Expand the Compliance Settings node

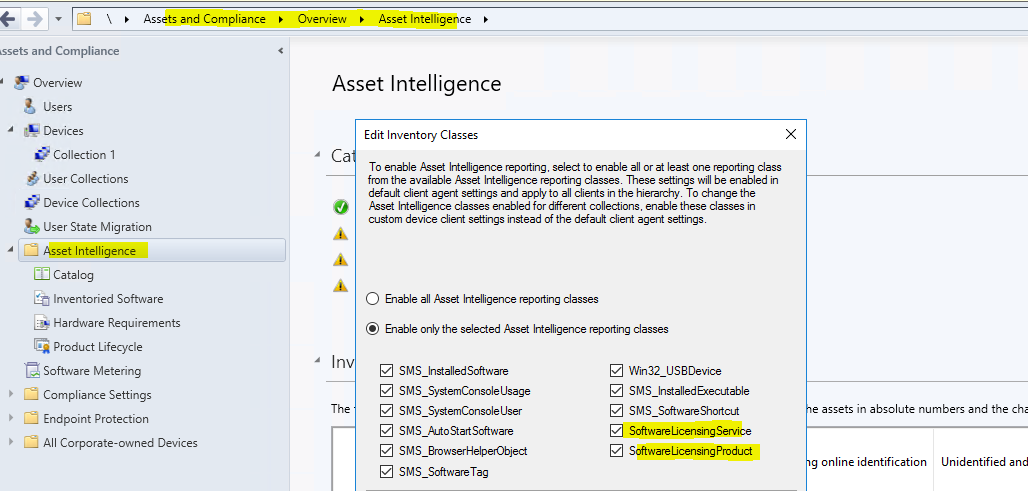11,395
